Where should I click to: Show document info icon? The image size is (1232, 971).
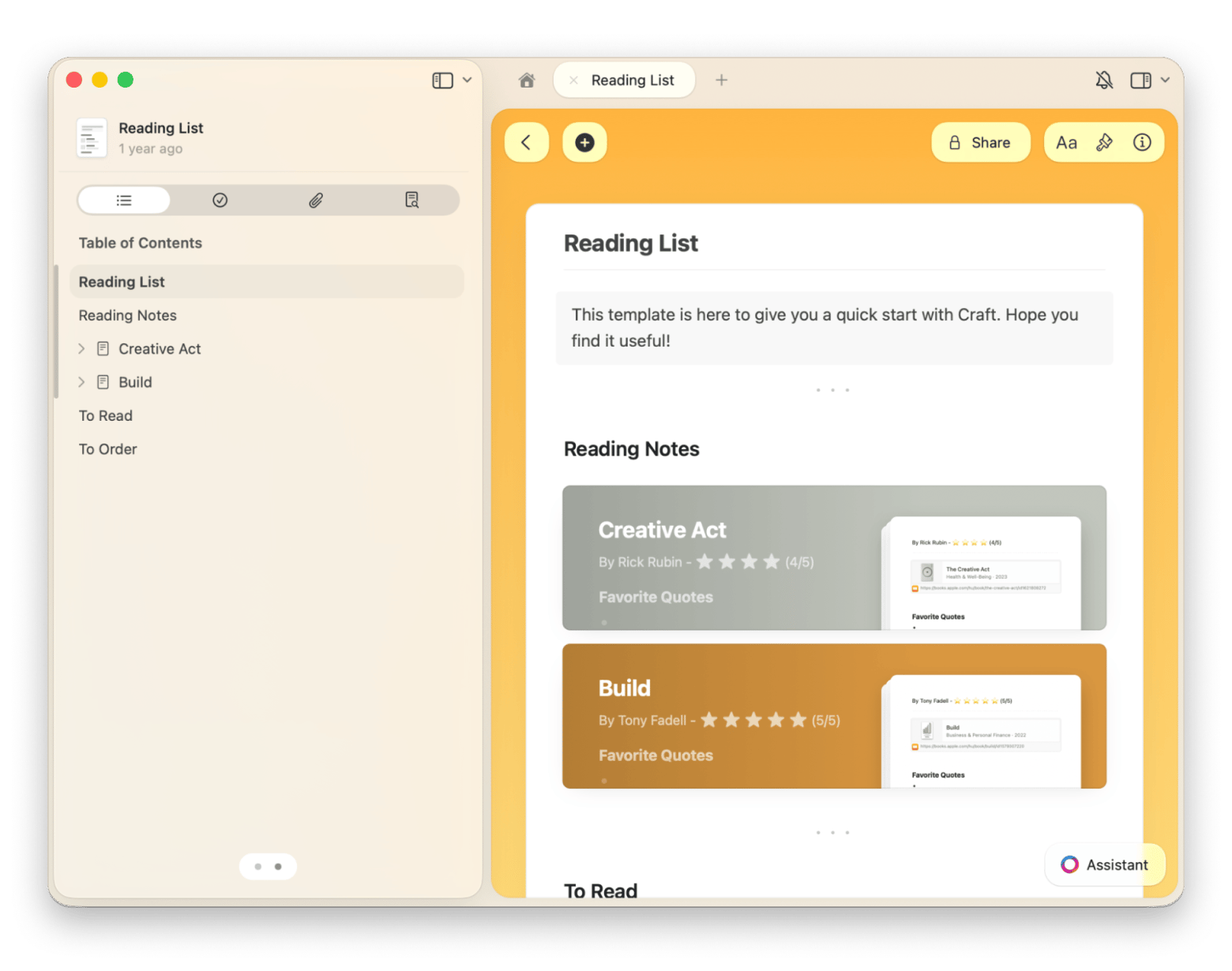tap(1142, 142)
